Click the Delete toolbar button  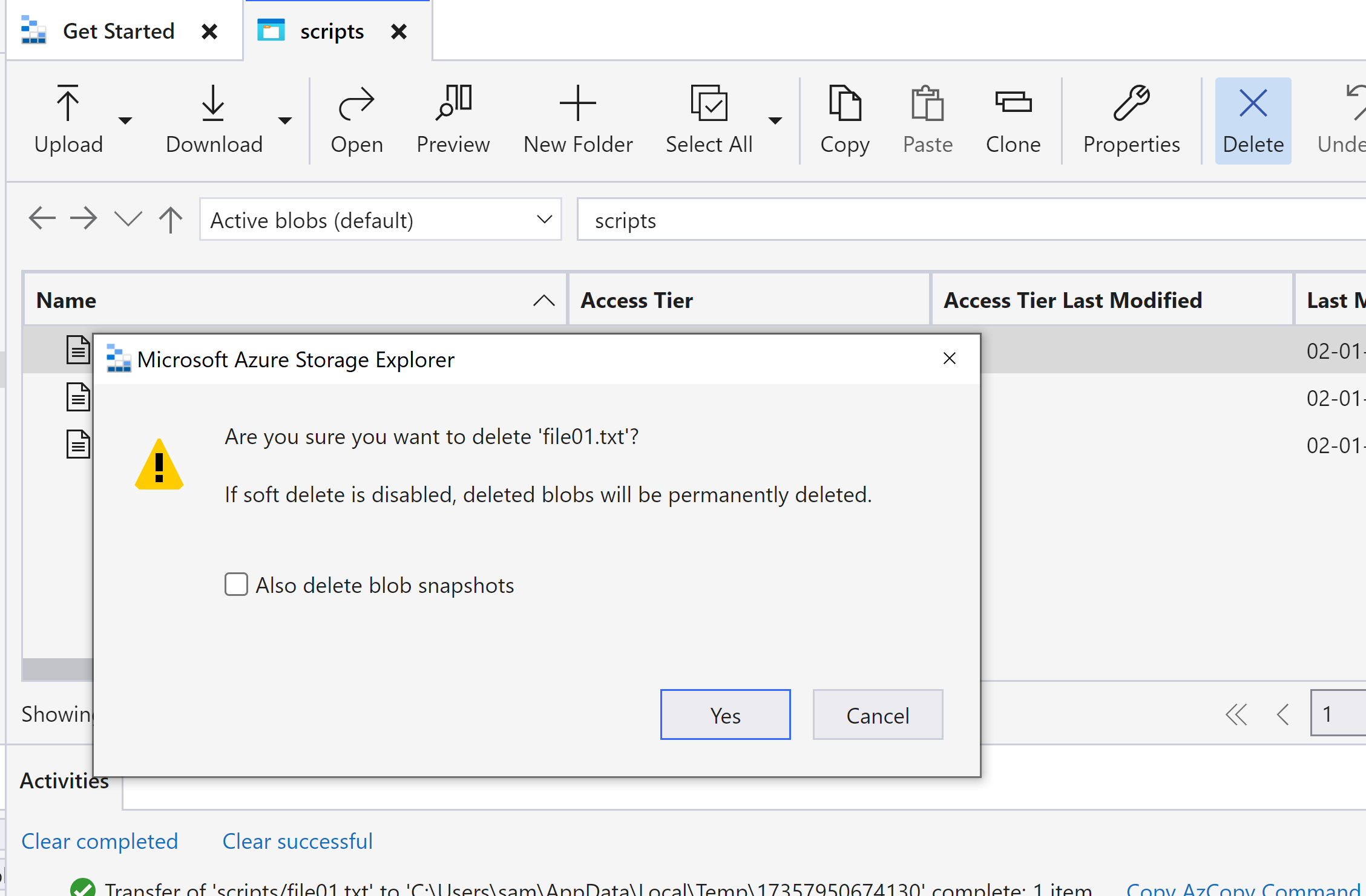(x=1253, y=120)
